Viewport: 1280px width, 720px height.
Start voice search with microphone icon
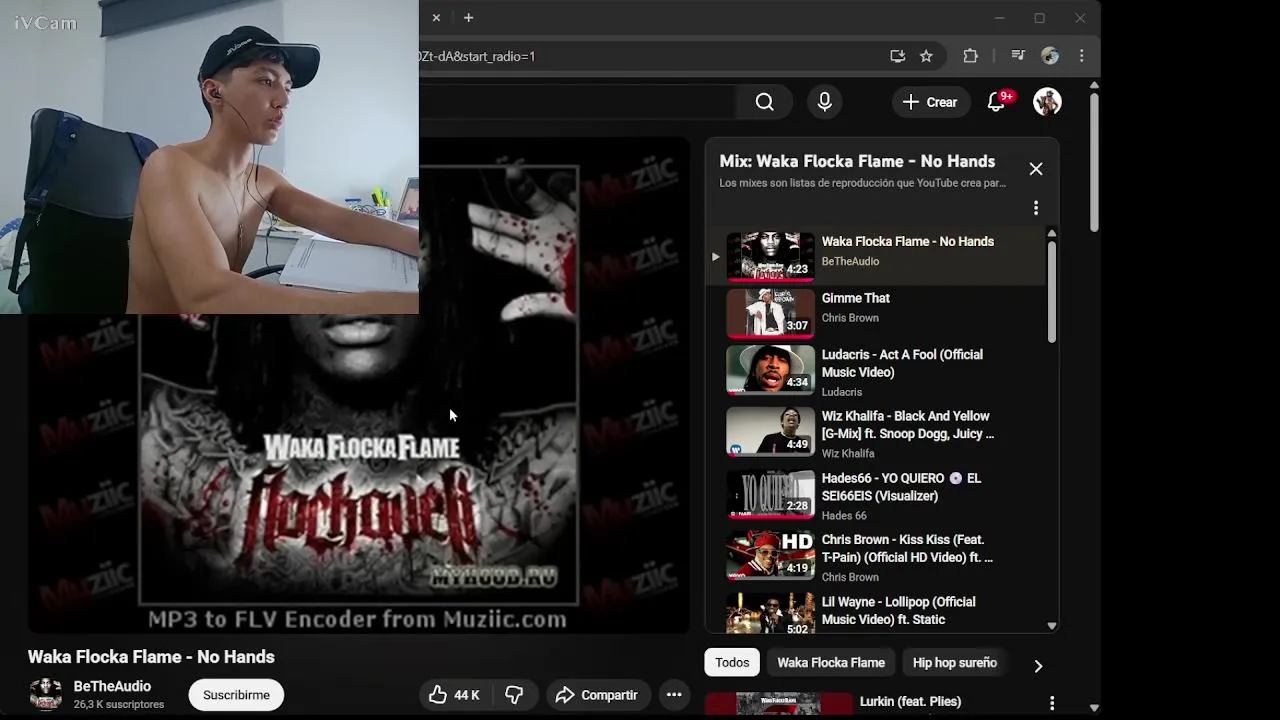click(824, 102)
